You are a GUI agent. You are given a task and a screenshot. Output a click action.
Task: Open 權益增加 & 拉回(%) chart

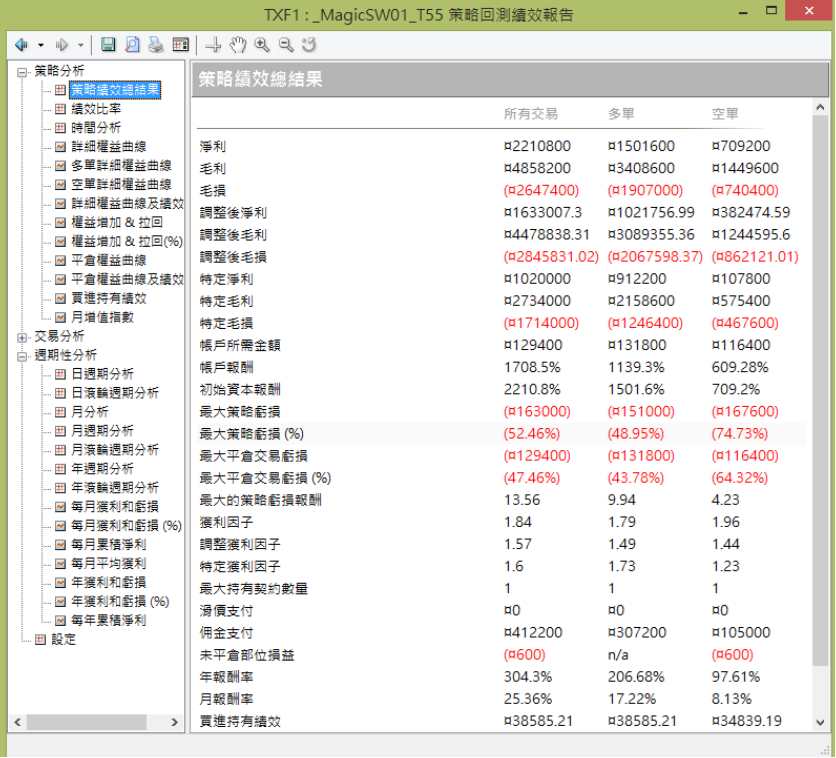coord(127,241)
